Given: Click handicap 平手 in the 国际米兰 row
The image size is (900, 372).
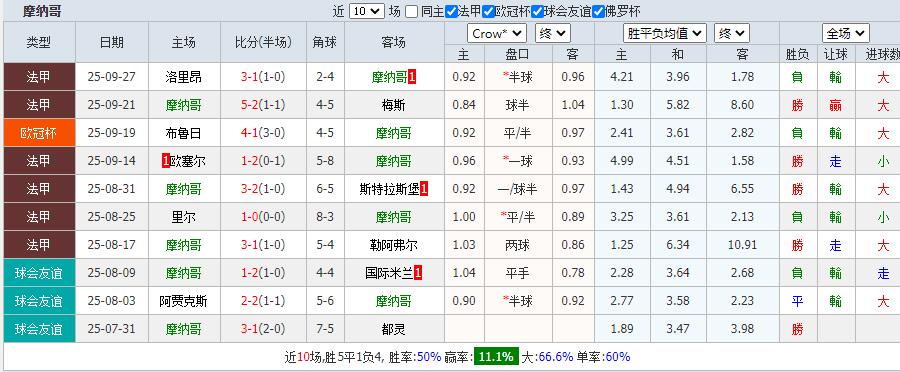Looking at the screenshot, I should click(518, 273).
